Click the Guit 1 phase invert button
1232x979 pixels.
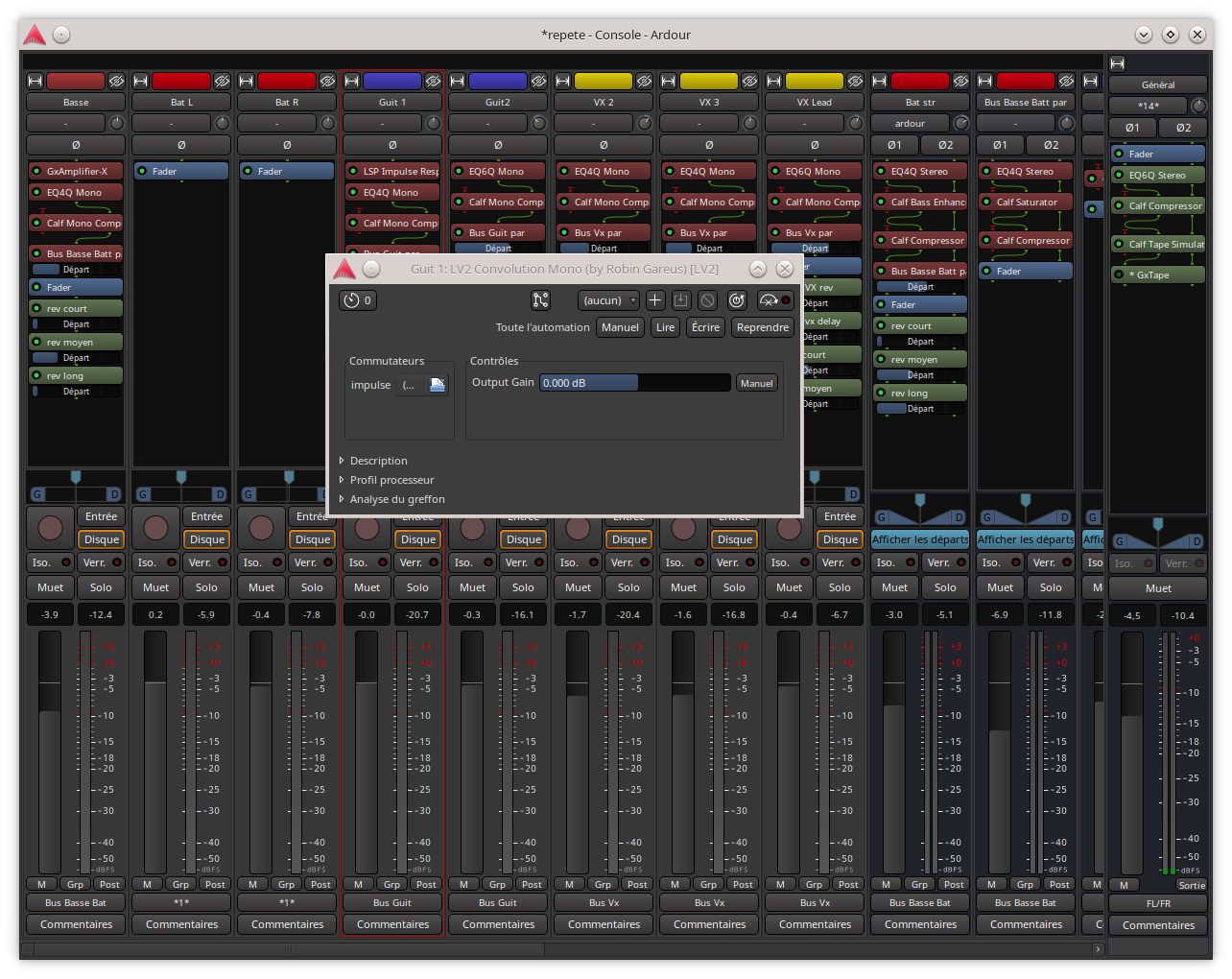pos(392,145)
